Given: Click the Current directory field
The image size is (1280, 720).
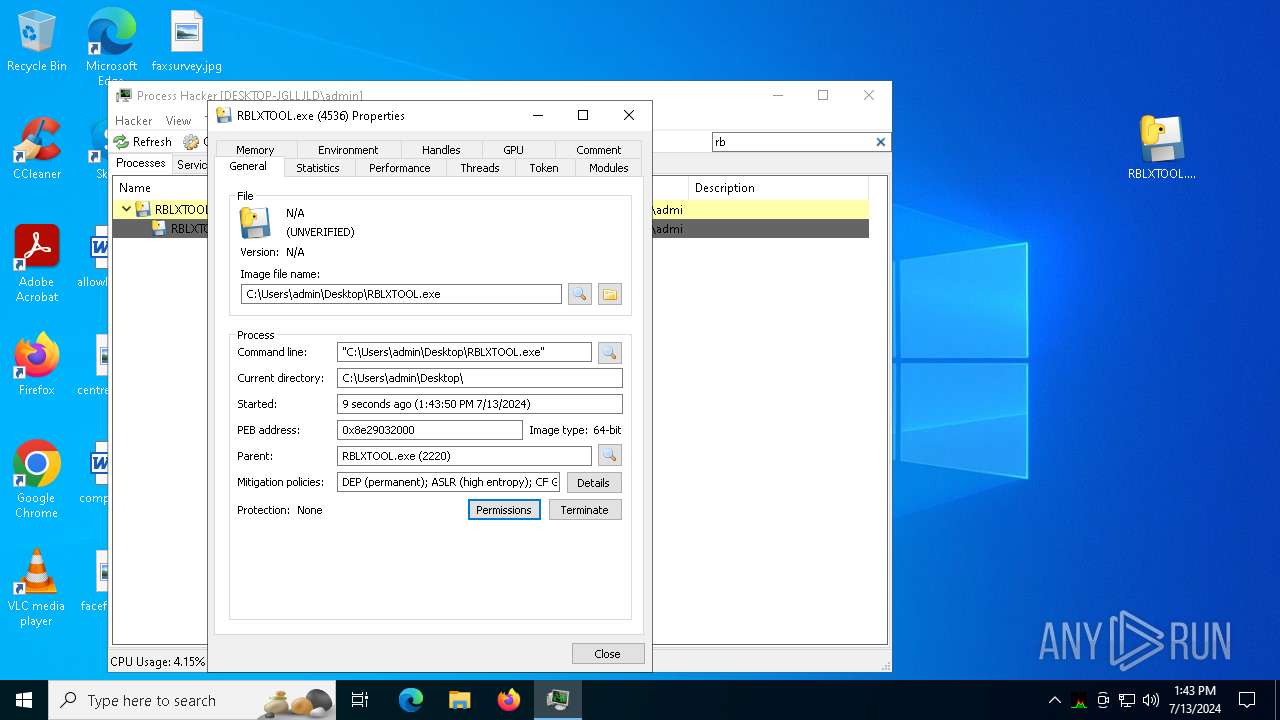Looking at the screenshot, I should (x=480, y=378).
